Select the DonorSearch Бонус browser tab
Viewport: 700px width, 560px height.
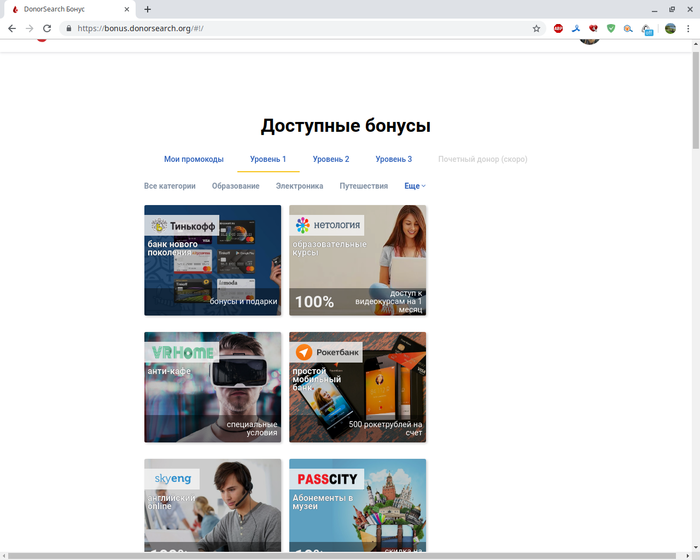pos(69,9)
